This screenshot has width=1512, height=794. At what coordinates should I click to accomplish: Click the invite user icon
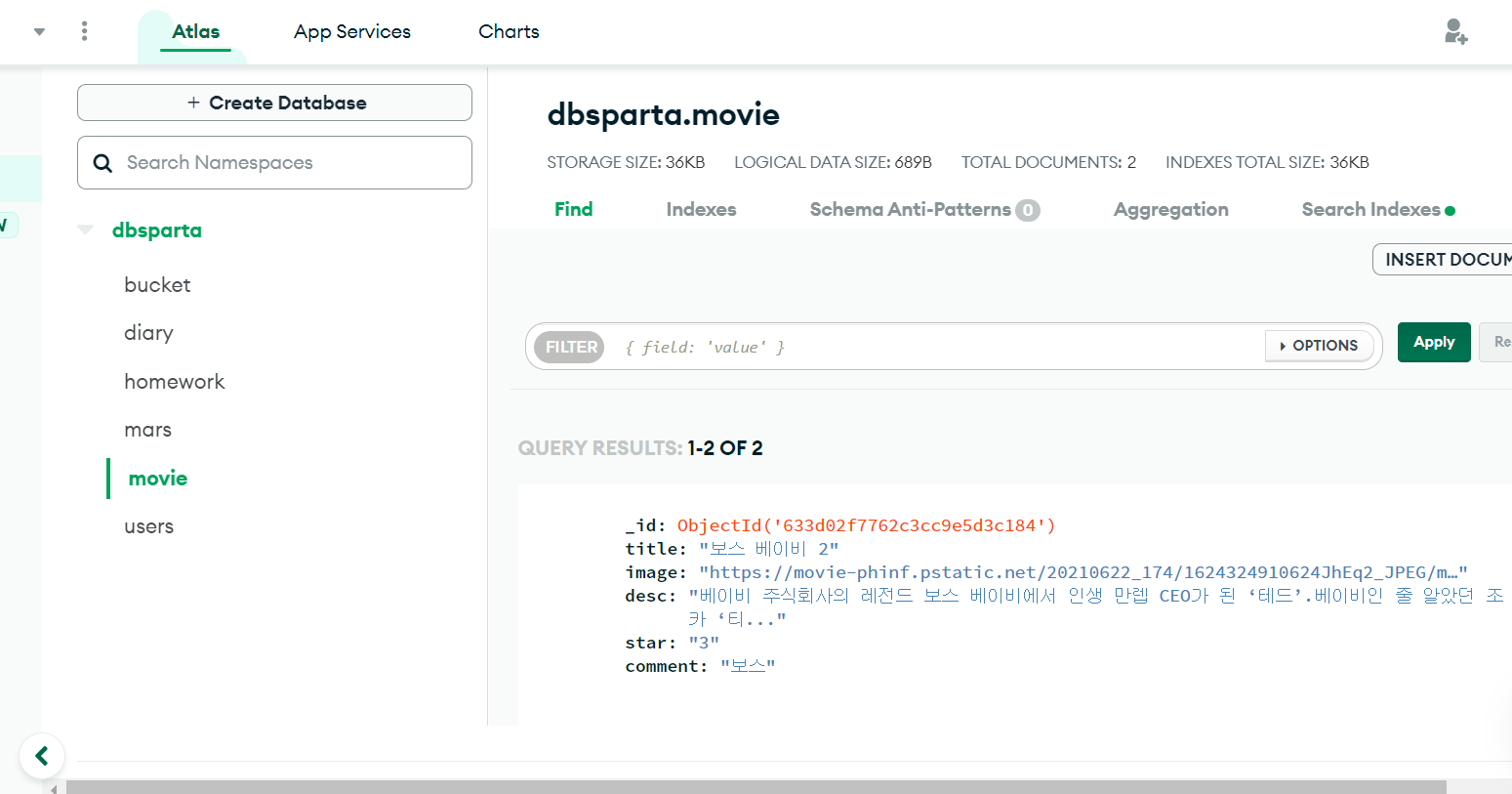click(x=1455, y=32)
